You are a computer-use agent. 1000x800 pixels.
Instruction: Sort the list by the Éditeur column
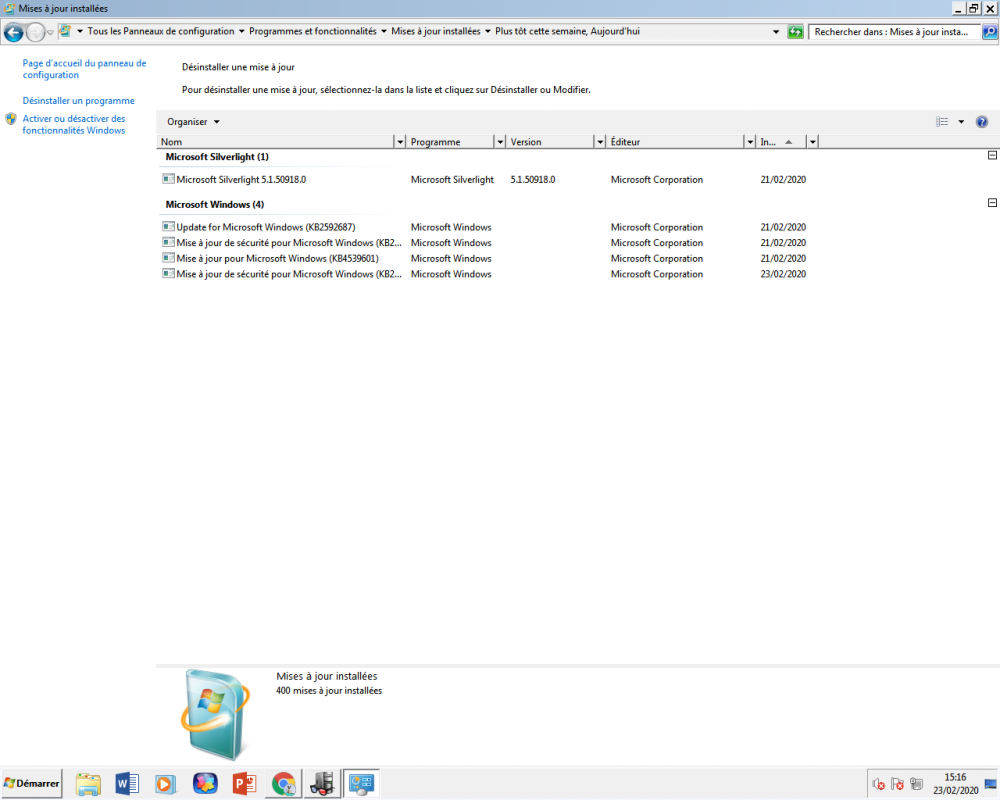(675, 142)
